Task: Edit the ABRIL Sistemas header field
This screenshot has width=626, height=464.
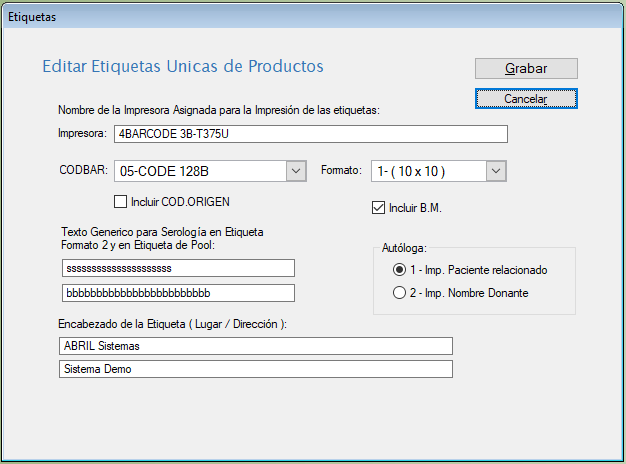Action: (x=255, y=346)
